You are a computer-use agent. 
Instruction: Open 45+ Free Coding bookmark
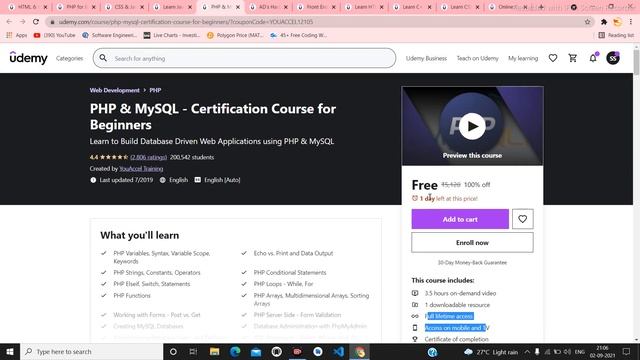point(298,35)
